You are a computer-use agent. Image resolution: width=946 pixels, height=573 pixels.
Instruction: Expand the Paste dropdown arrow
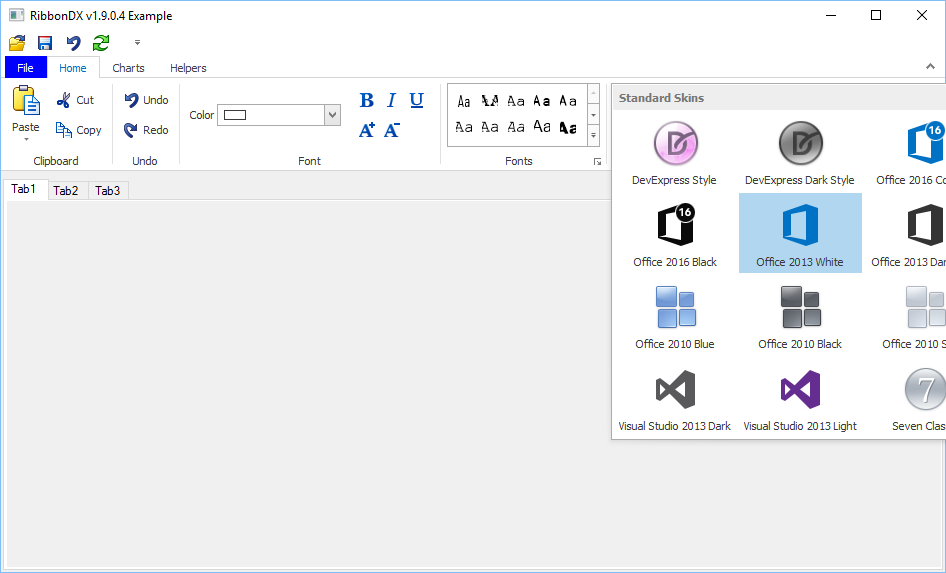[x=26, y=139]
